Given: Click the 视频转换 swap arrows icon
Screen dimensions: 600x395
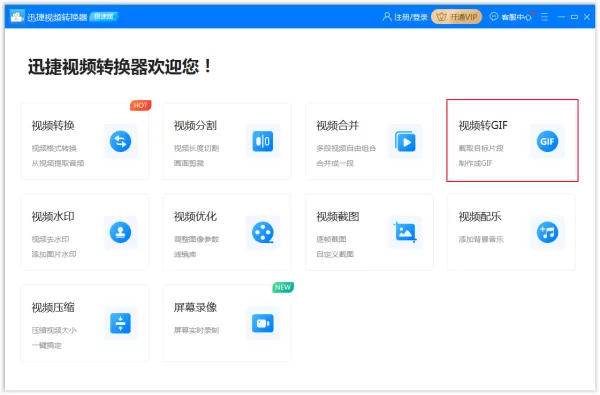Looking at the screenshot, I should click(x=121, y=141).
